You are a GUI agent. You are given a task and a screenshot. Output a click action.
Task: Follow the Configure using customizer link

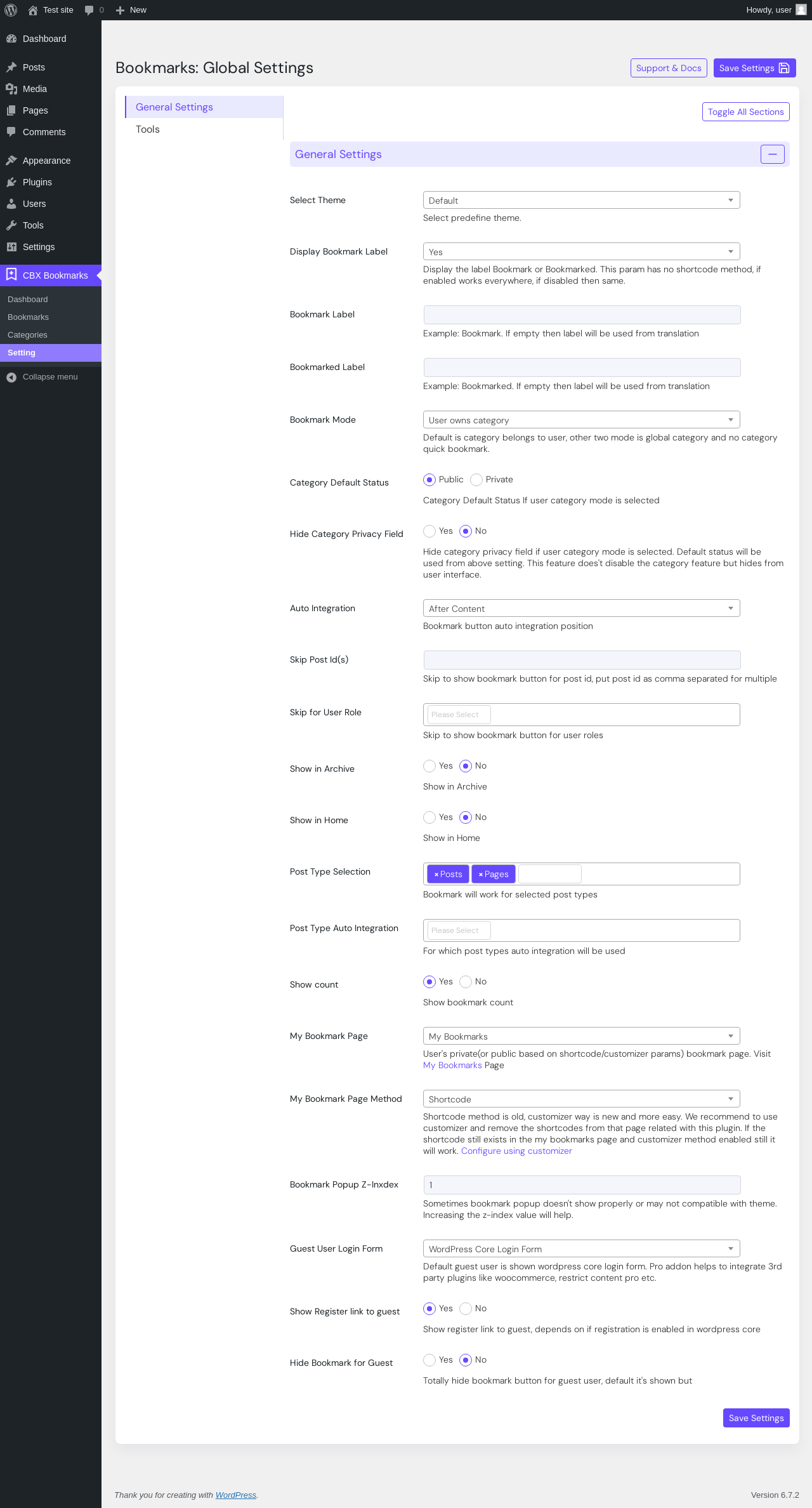516,1151
